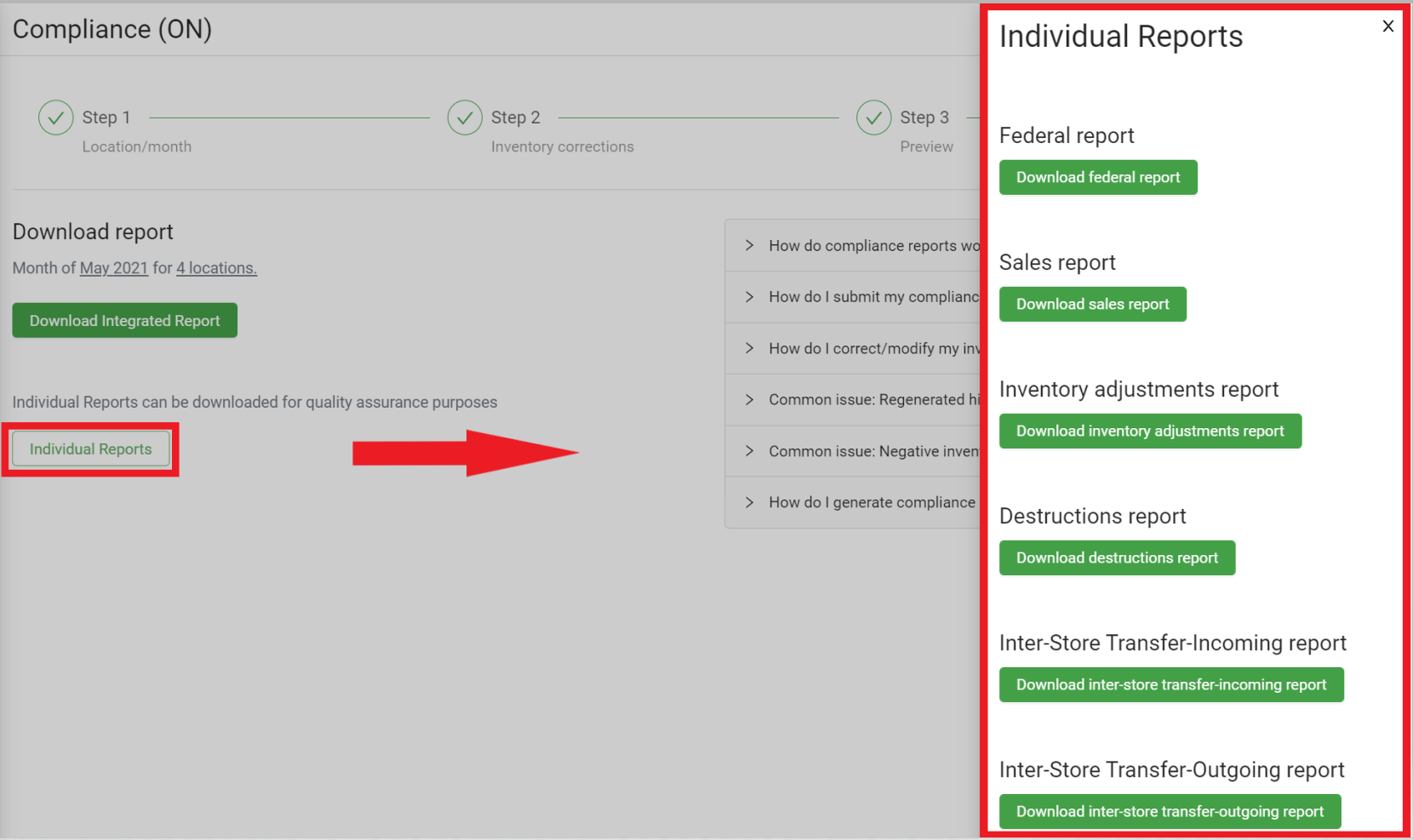Expand 'How do I generate compliance' item
The image size is (1413, 840).
click(x=860, y=503)
